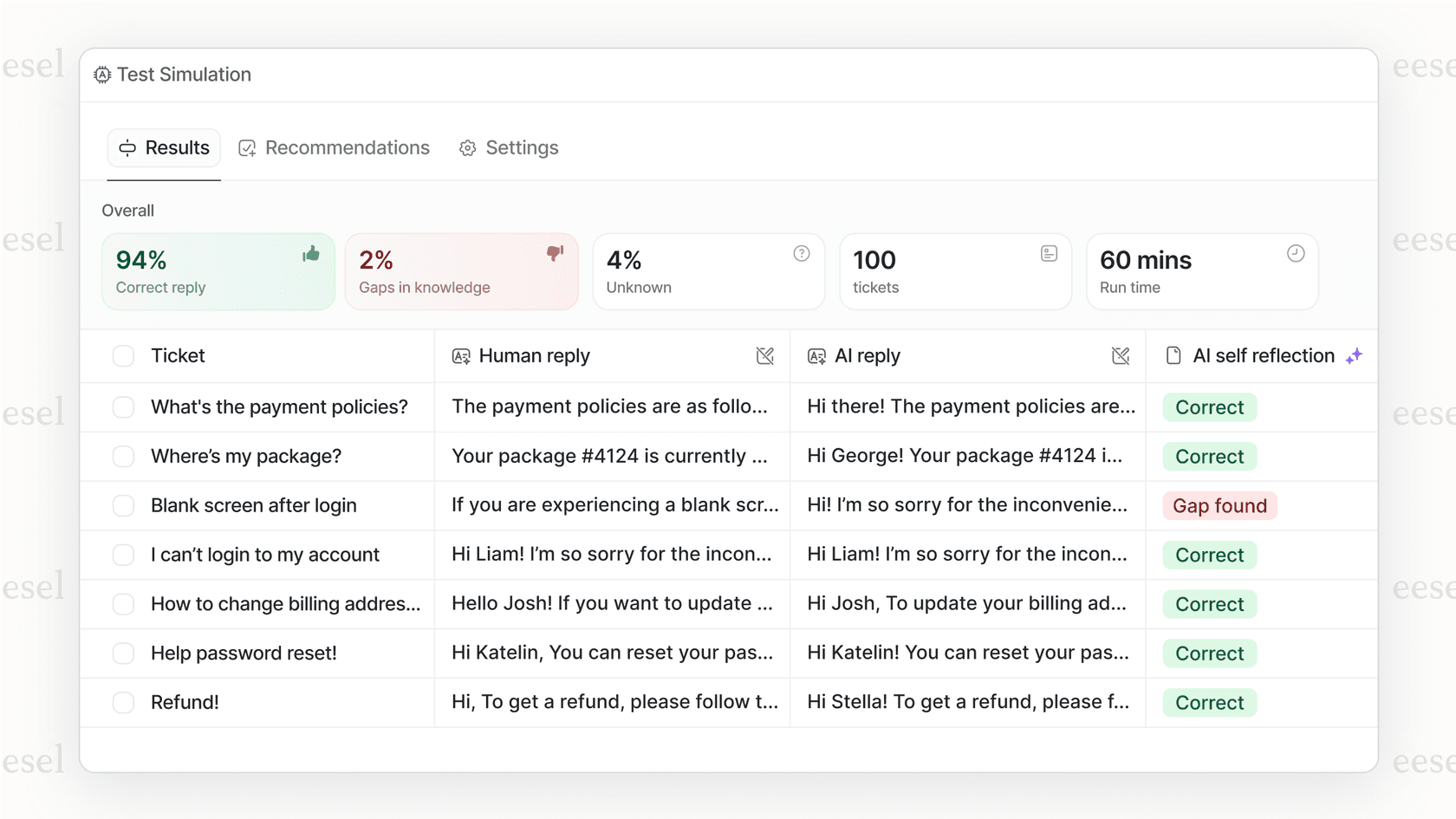The width and height of the screenshot is (1456, 819).
Task: Click the thumbs-up icon on Correct reply card
Action: tap(311, 253)
